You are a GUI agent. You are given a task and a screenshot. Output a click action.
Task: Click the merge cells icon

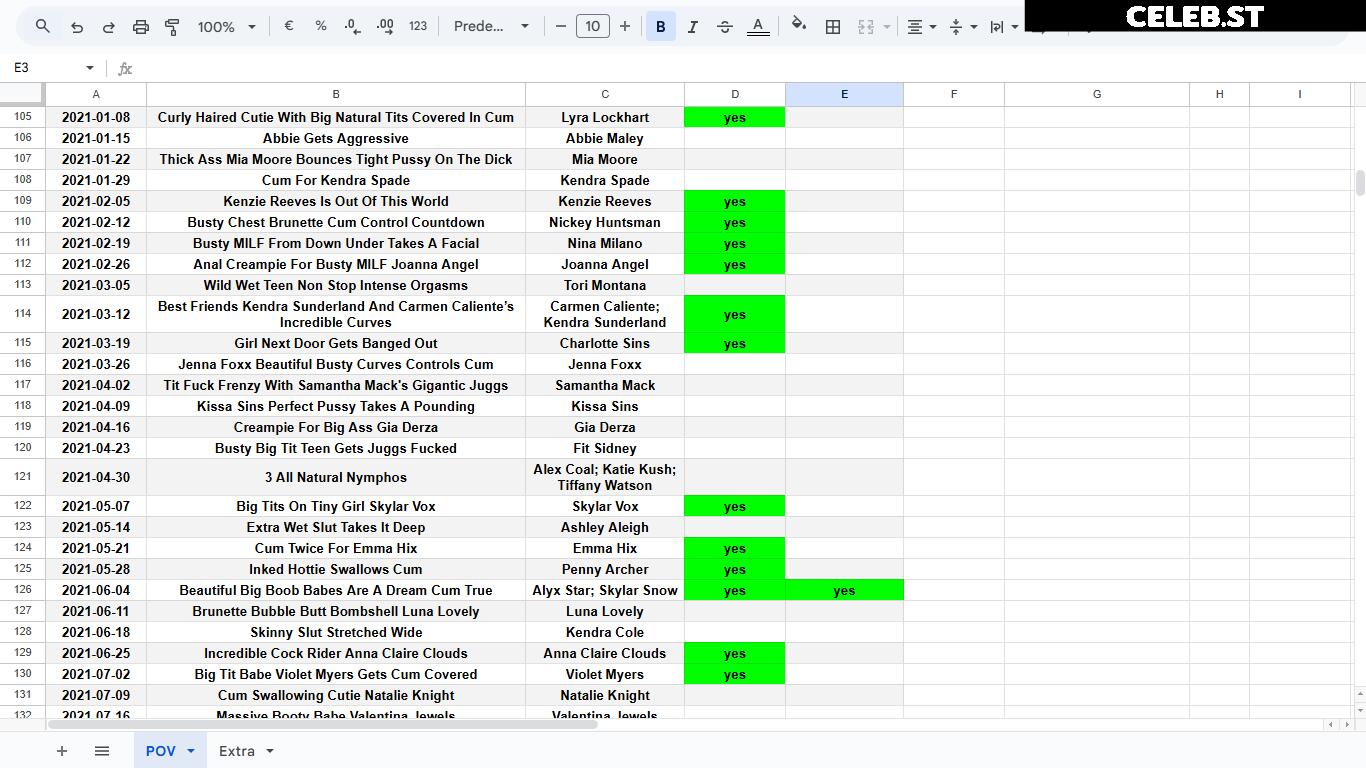[866, 27]
